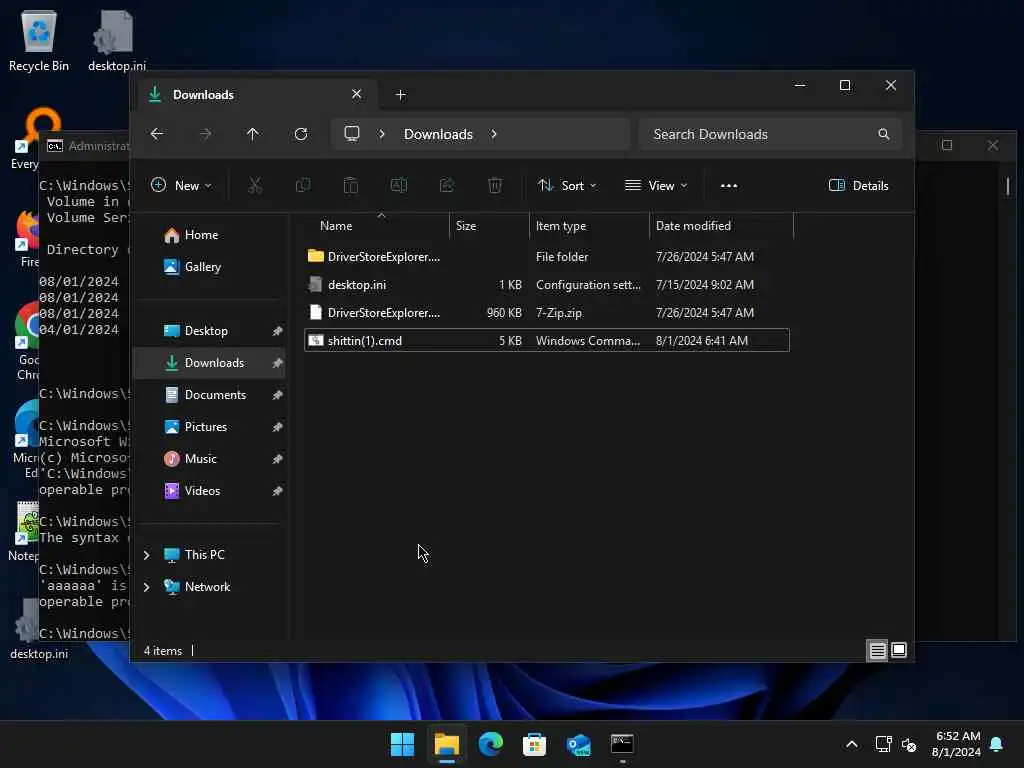Image resolution: width=1024 pixels, height=768 pixels.
Task: Click the Cut toolbar icon
Action: pos(255,185)
